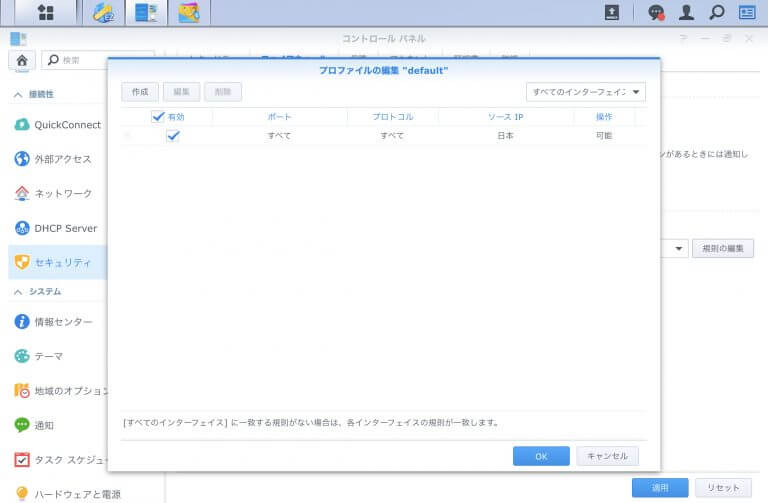The height and width of the screenshot is (503, 768).
Task: Click リセット in Control Panel
Action: [x=723, y=488]
